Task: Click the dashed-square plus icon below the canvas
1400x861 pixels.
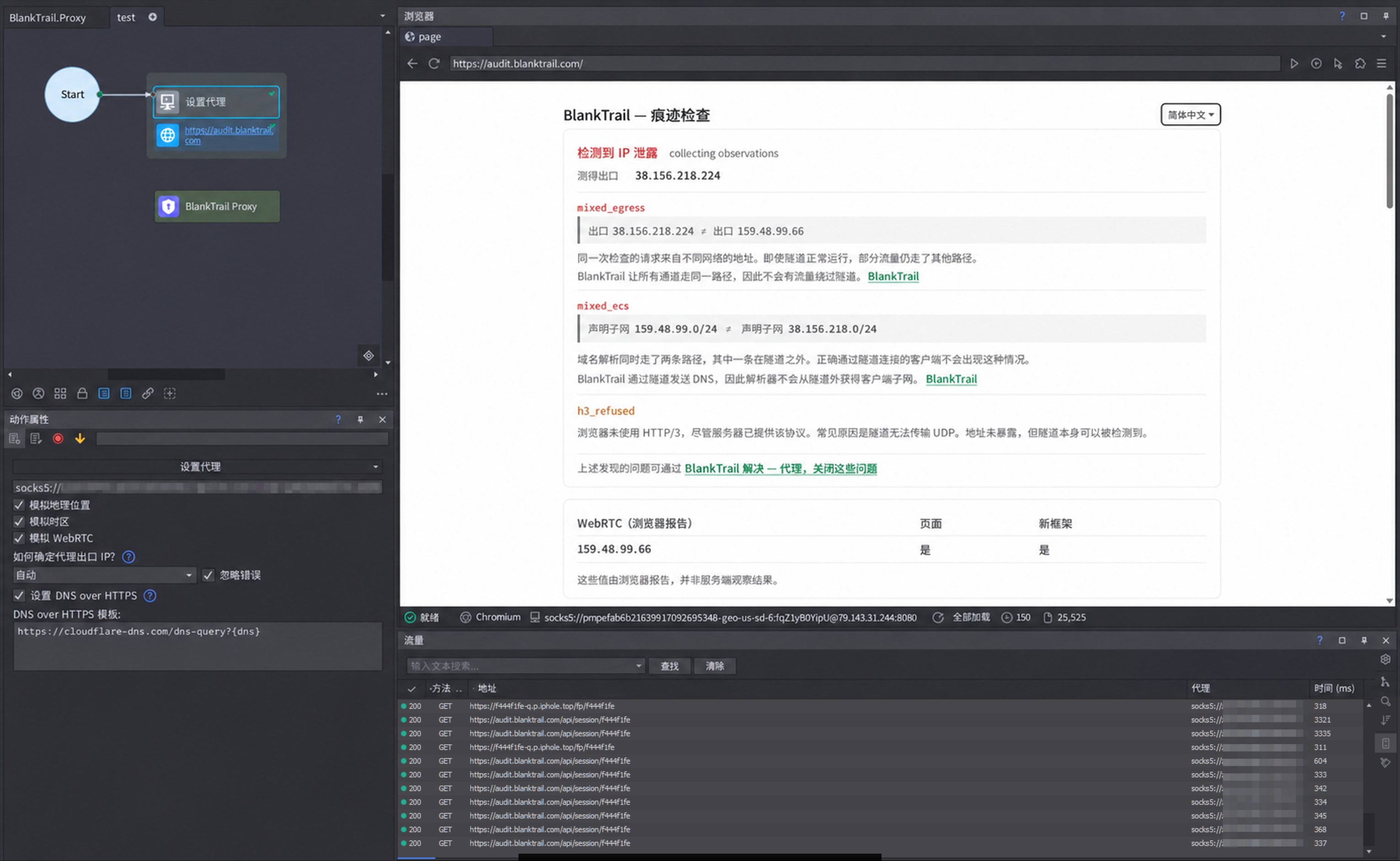Action: point(170,393)
